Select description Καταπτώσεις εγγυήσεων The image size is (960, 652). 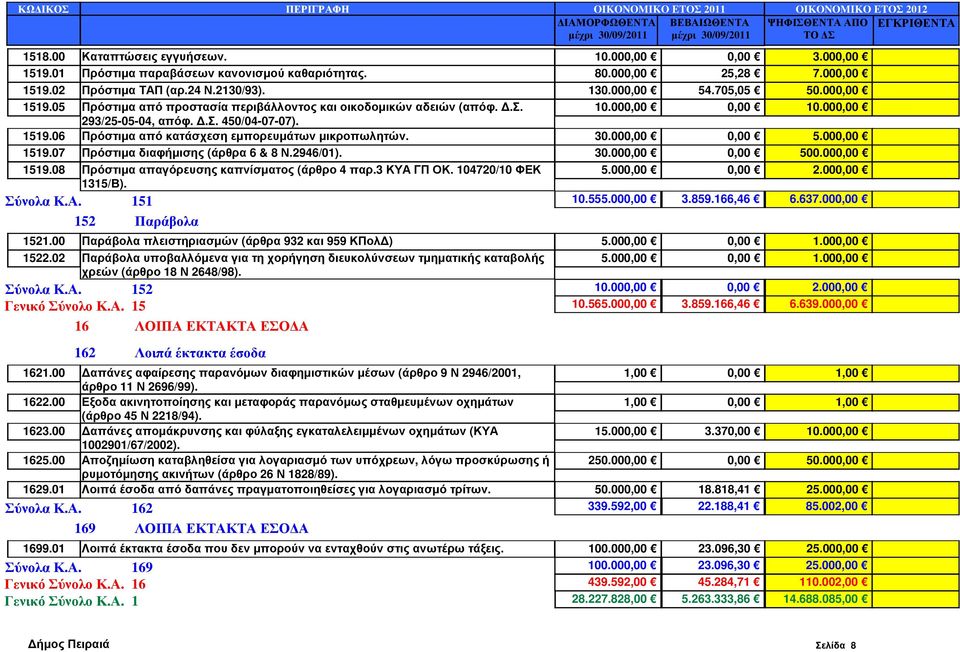(154, 57)
